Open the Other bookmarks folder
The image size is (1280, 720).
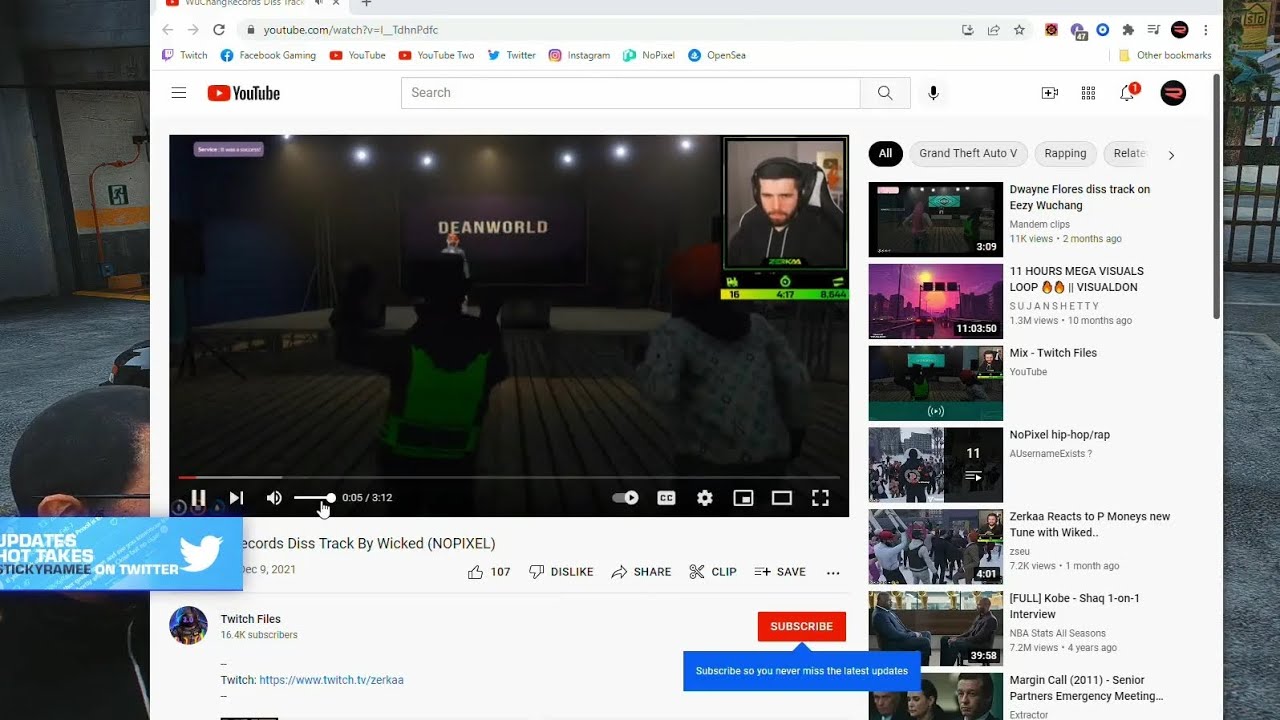click(x=1165, y=55)
